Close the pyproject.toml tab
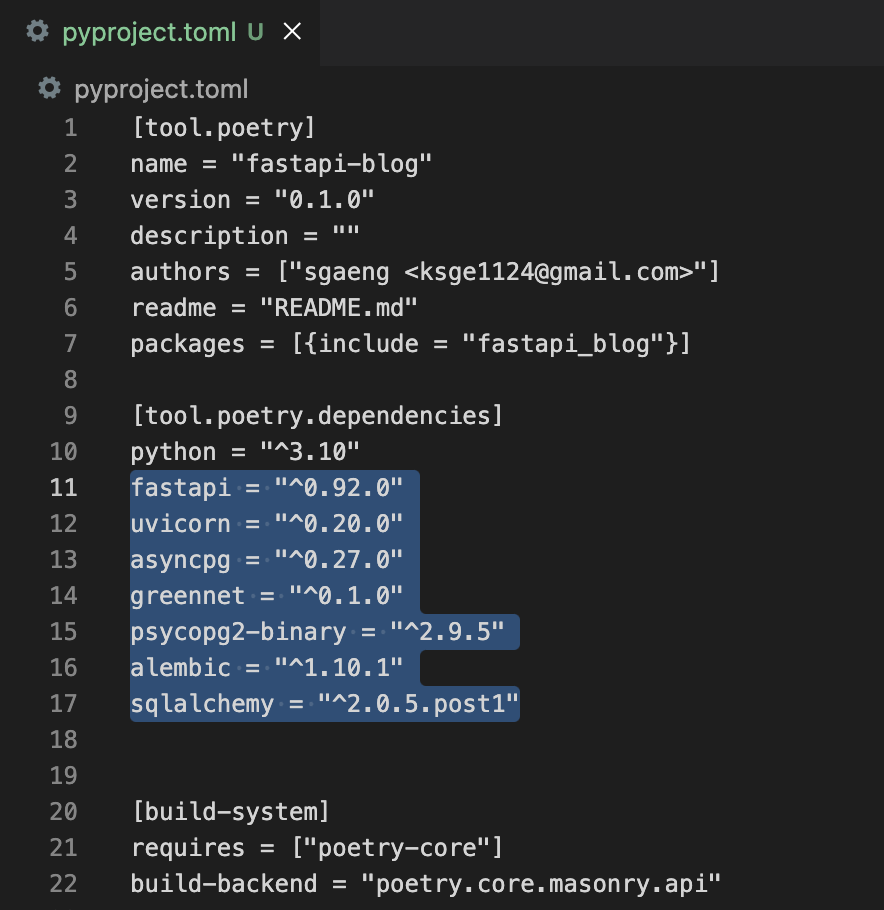This screenshot has height=910, width=884. click(x=292, y=31)
